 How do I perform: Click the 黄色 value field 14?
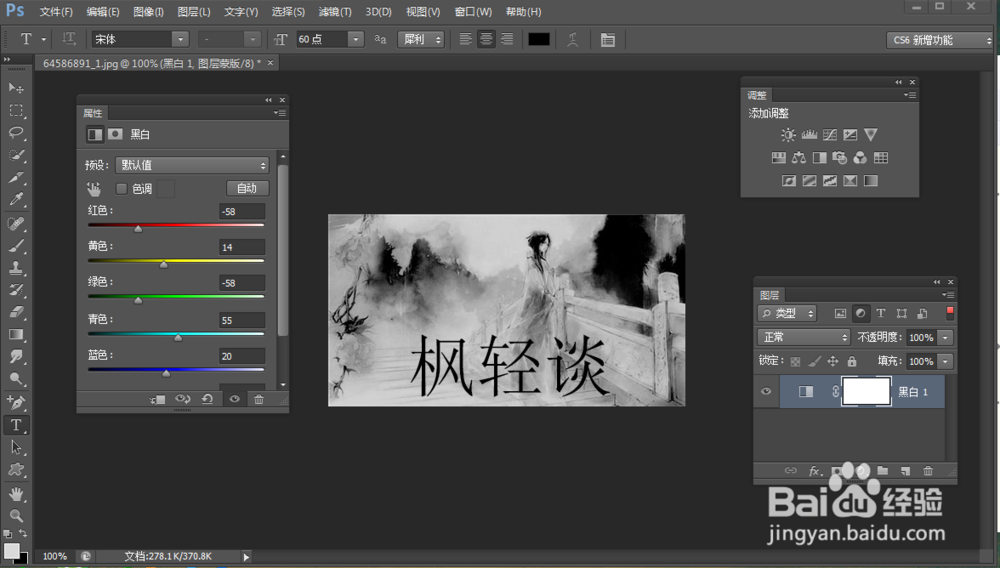coord(241,247)
